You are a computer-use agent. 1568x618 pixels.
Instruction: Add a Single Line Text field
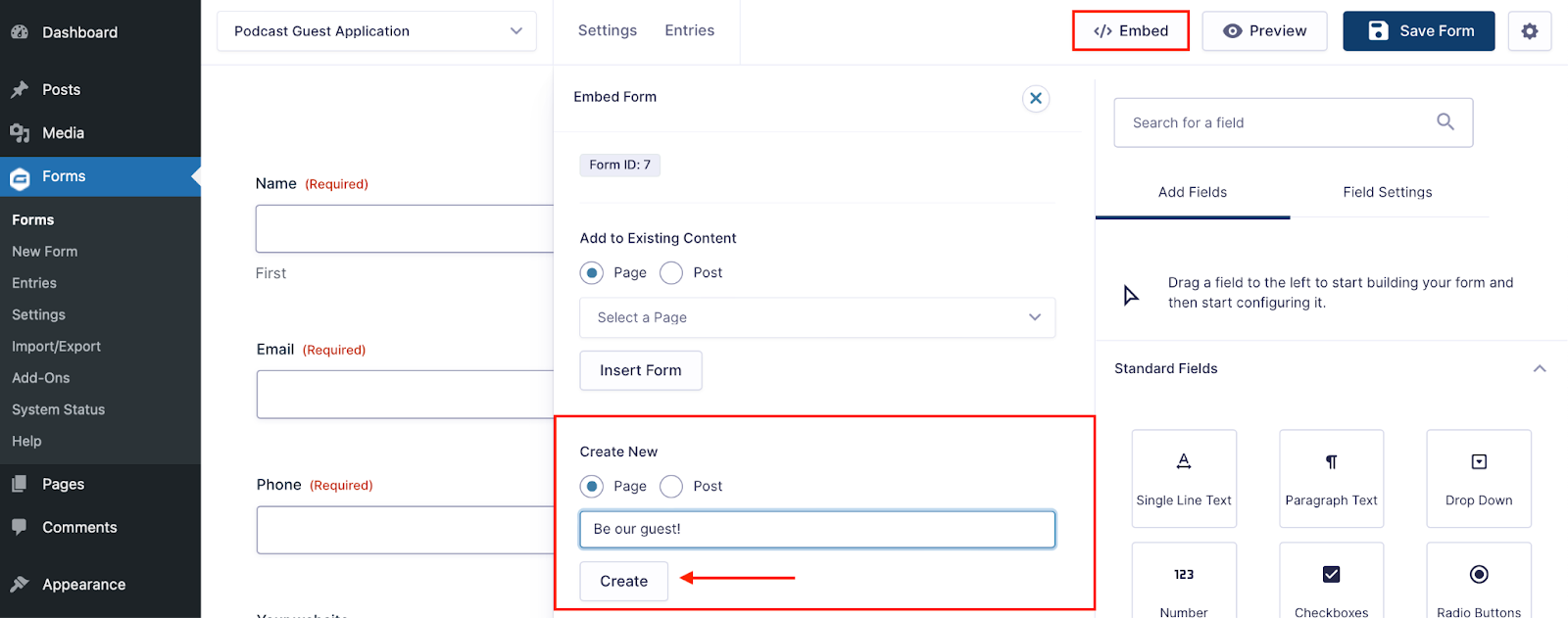pos(1184,479)
